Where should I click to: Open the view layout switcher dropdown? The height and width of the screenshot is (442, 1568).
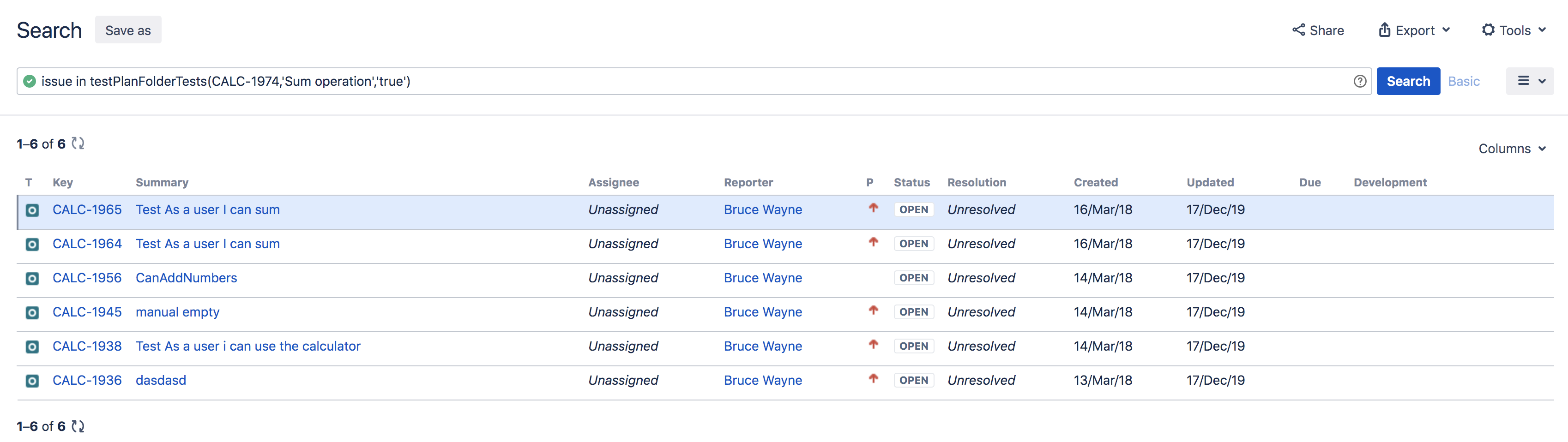[1530, 81]
